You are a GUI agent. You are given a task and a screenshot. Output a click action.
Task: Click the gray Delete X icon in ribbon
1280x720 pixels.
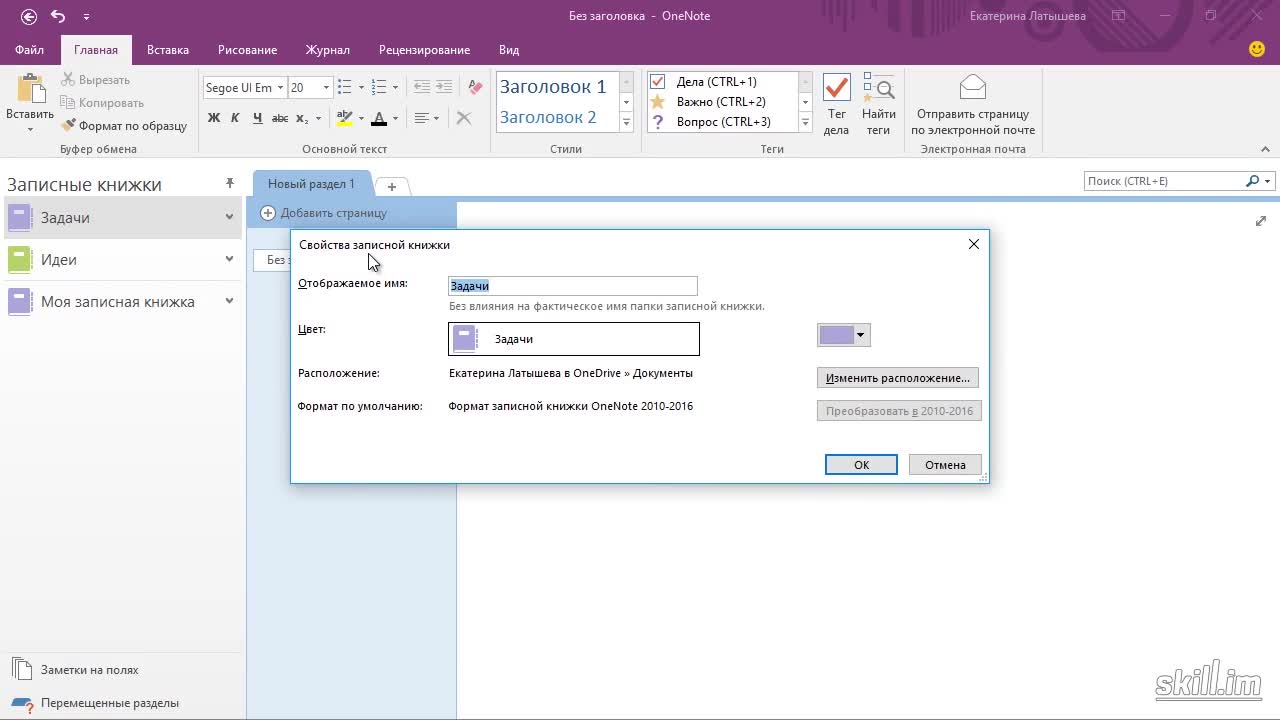pos(464,118)
